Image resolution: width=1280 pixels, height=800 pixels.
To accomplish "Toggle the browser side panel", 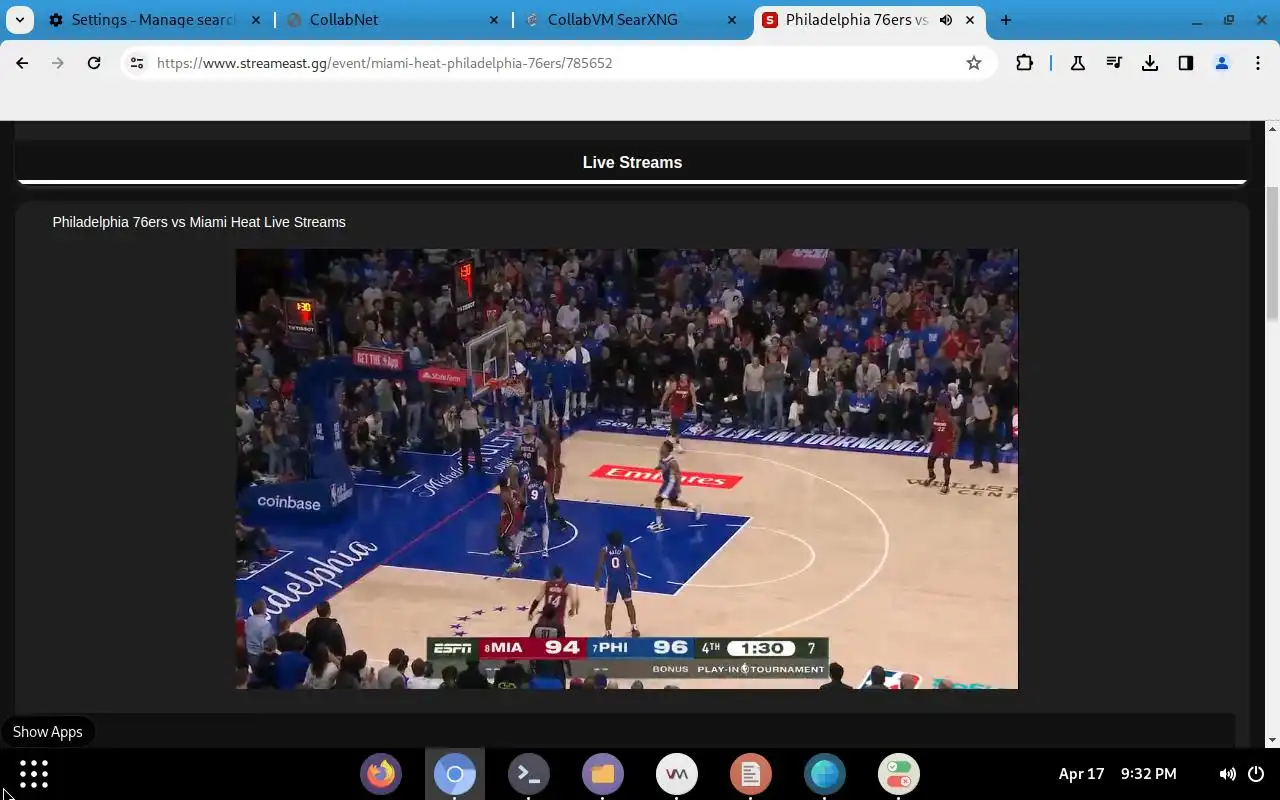I will coord(1186,63).
